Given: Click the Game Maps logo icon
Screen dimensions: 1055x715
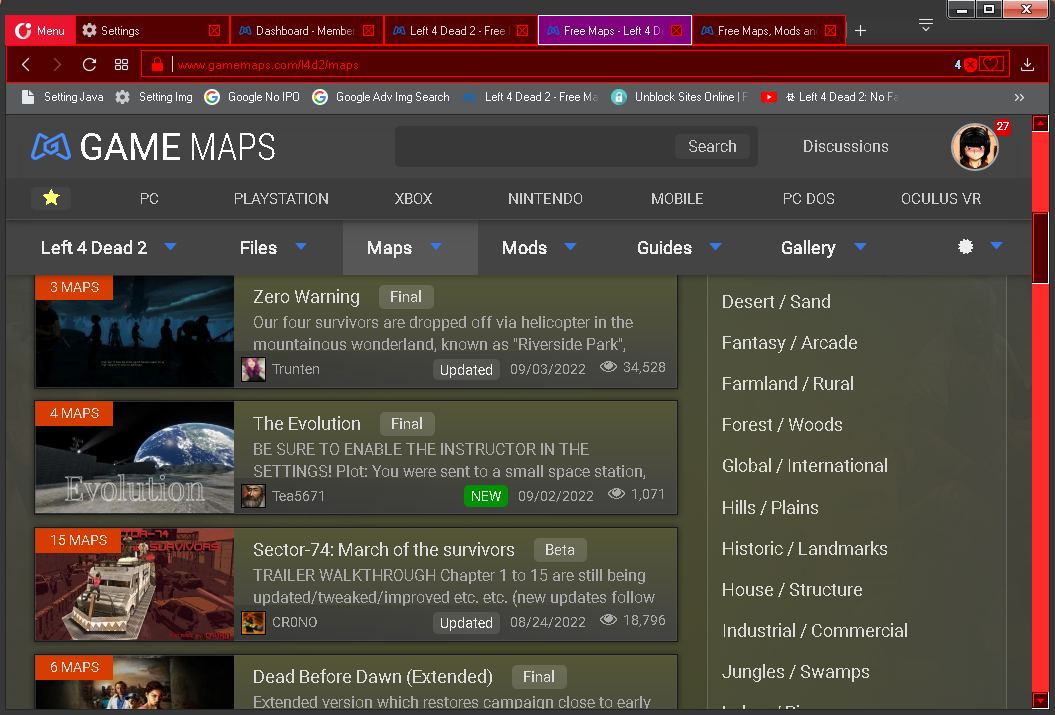Looking at the screenshot, I should coord(53,147).
